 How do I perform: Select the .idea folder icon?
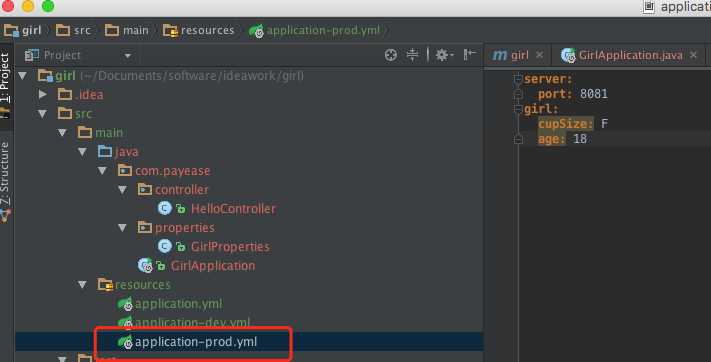65,94
